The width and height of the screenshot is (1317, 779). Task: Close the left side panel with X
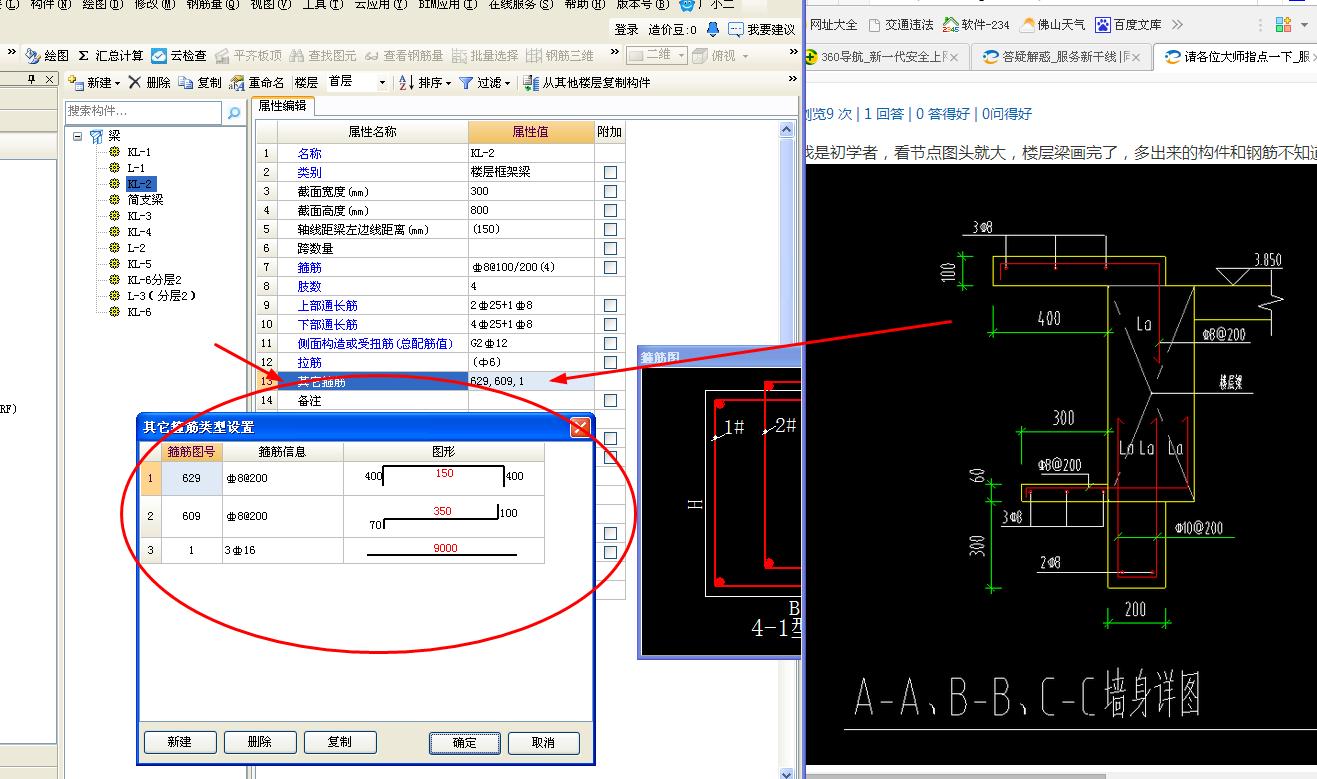[x=50, y=79]
